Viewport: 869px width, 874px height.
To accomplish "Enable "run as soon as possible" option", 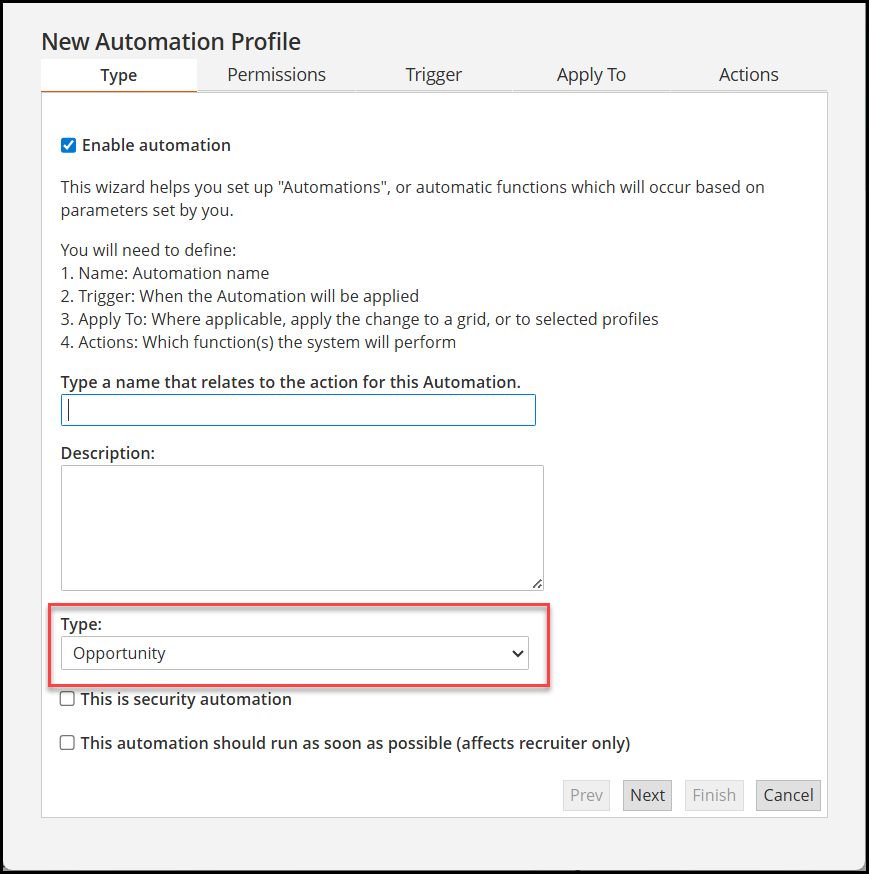I will 67,742.
